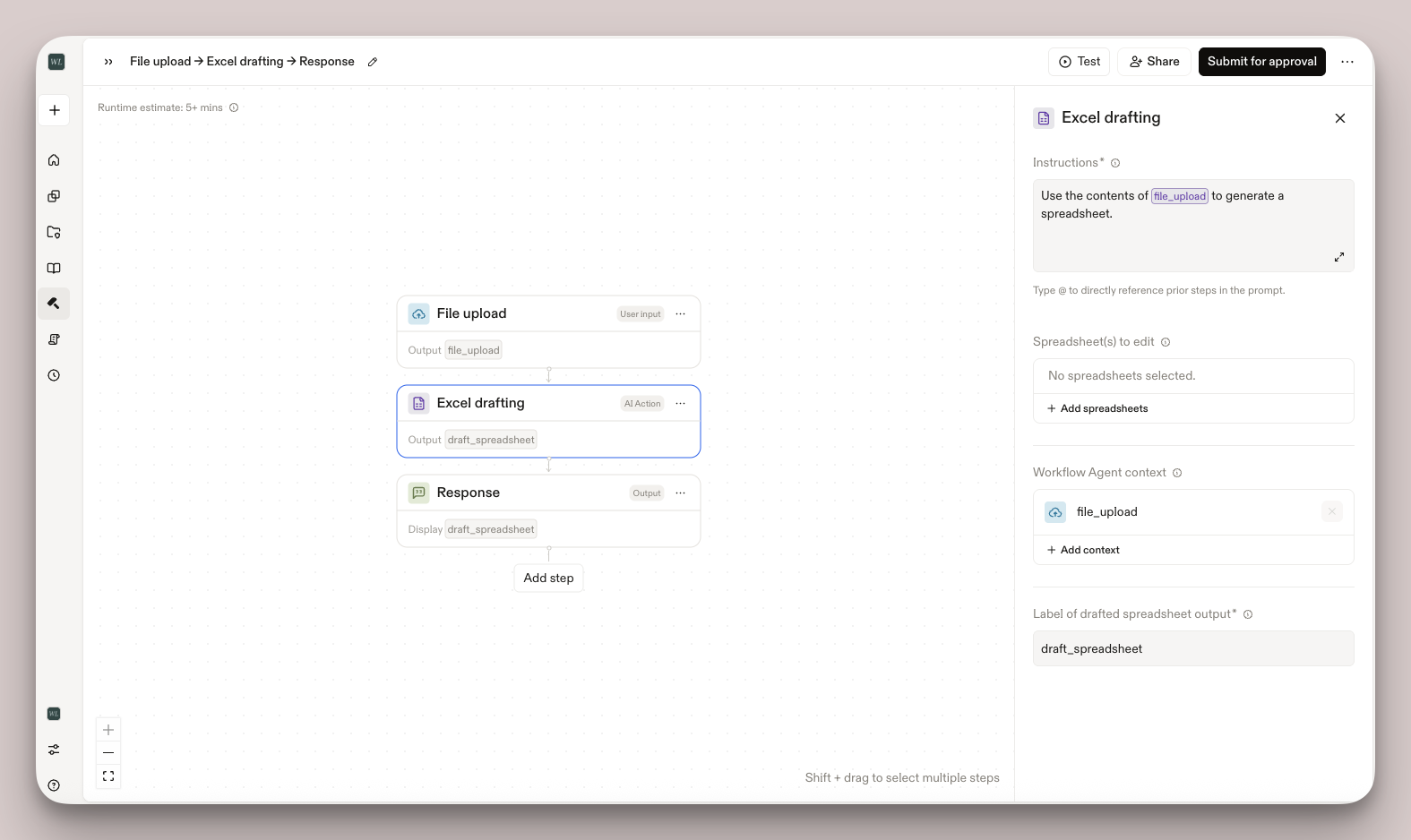Viewport: 1411px width, 840px height.
Task: Click Add spreadsheets
Action: pyautogui.click(x=1097, y=408)
